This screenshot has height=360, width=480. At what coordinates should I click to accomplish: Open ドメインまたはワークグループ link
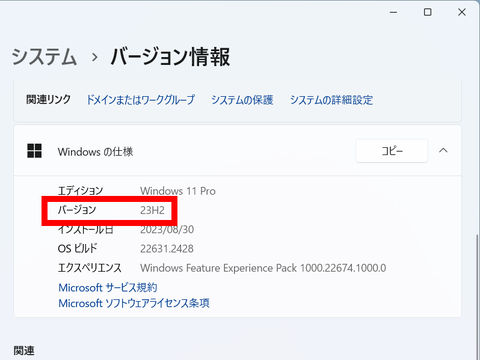[x=140, y=100]
